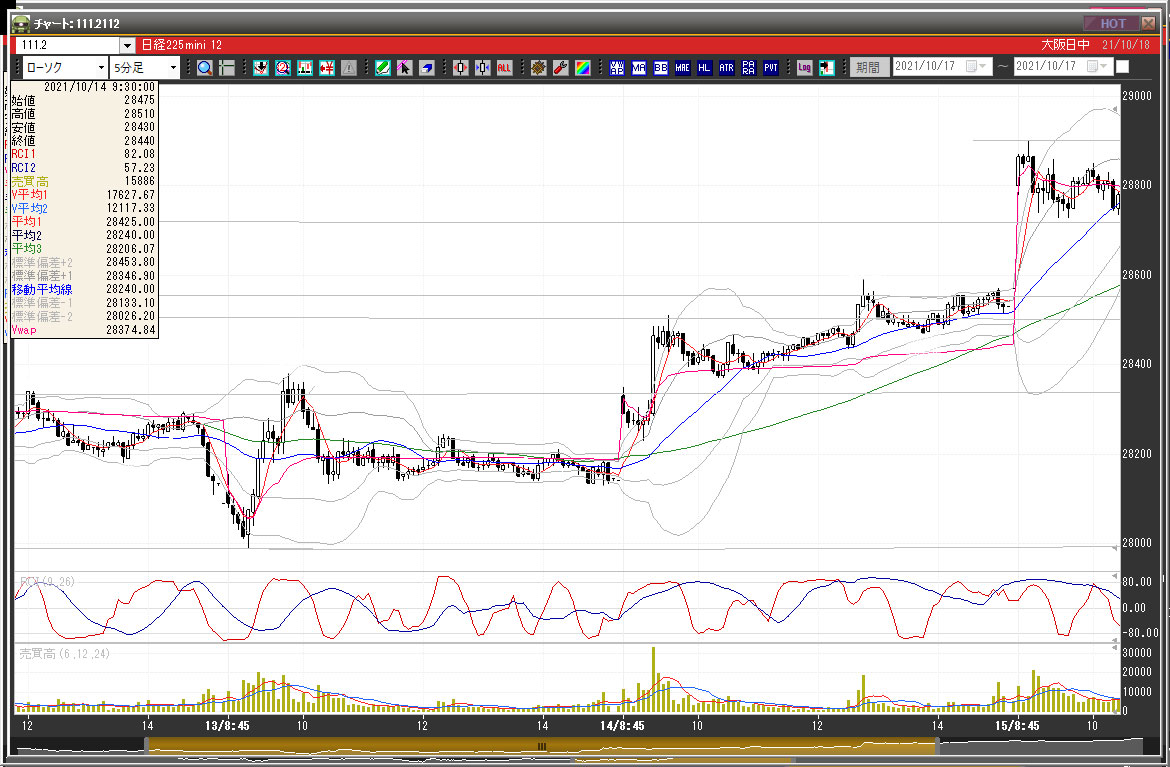Toggle the MA indicator button
This screenshot has height=767, width=1170.
(639, 68)
